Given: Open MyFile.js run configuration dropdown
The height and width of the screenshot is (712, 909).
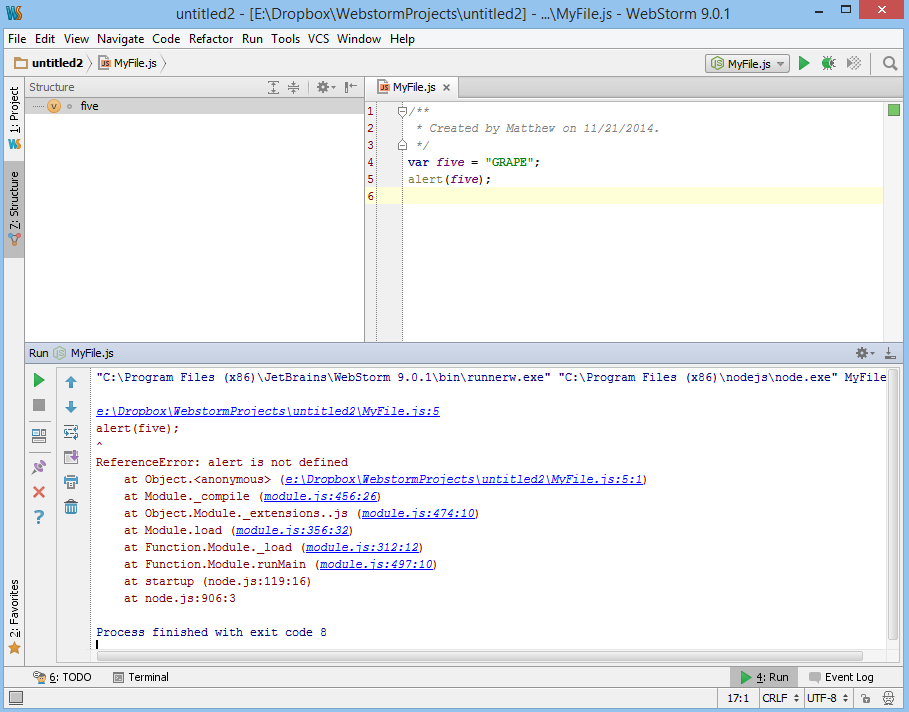Looking at the screenshot, I should tap(747, 63).
